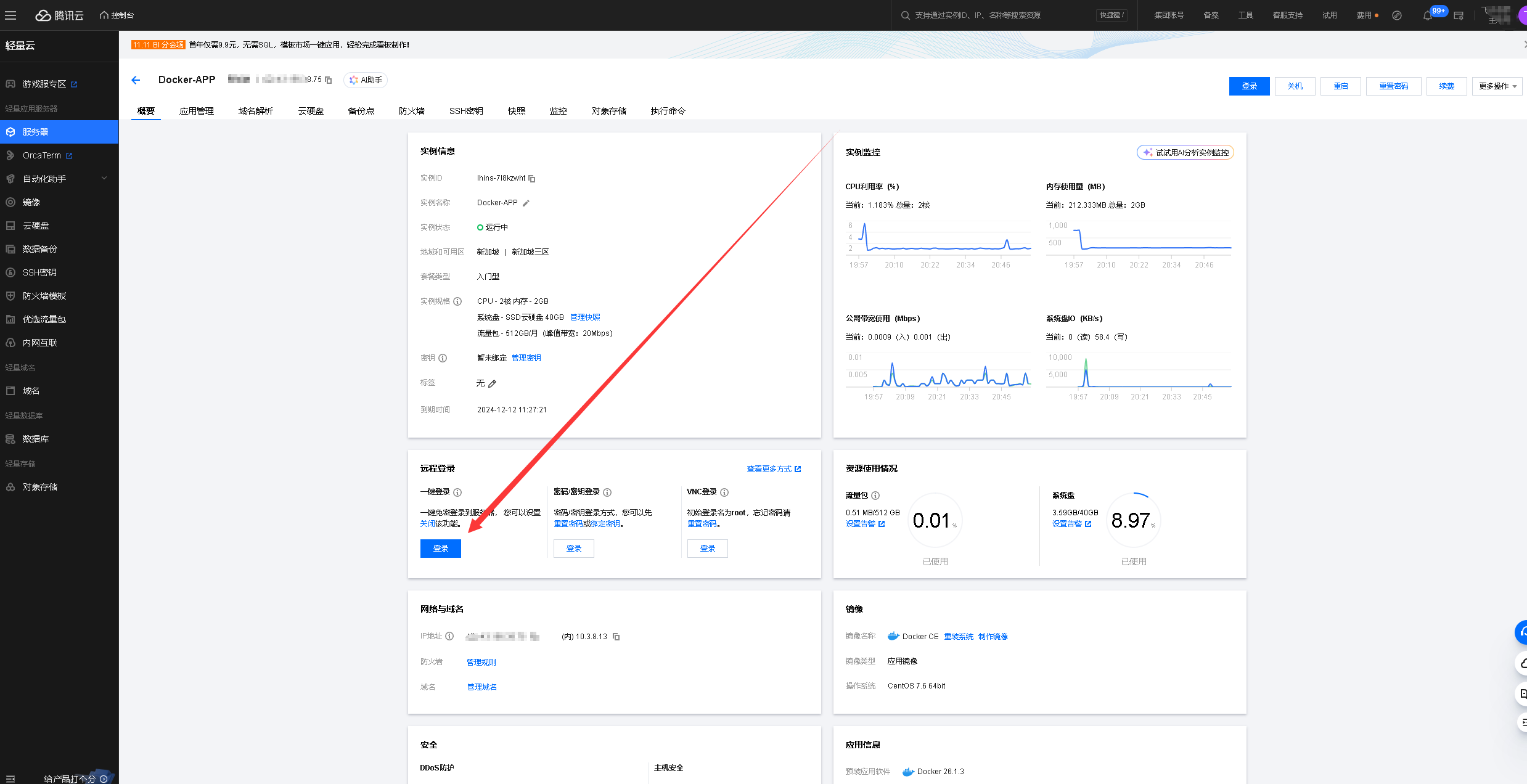The width and height of the screenshot is (1527, 784).
Task: Click the 重置密码 button in header
Action: [1393, 86]
